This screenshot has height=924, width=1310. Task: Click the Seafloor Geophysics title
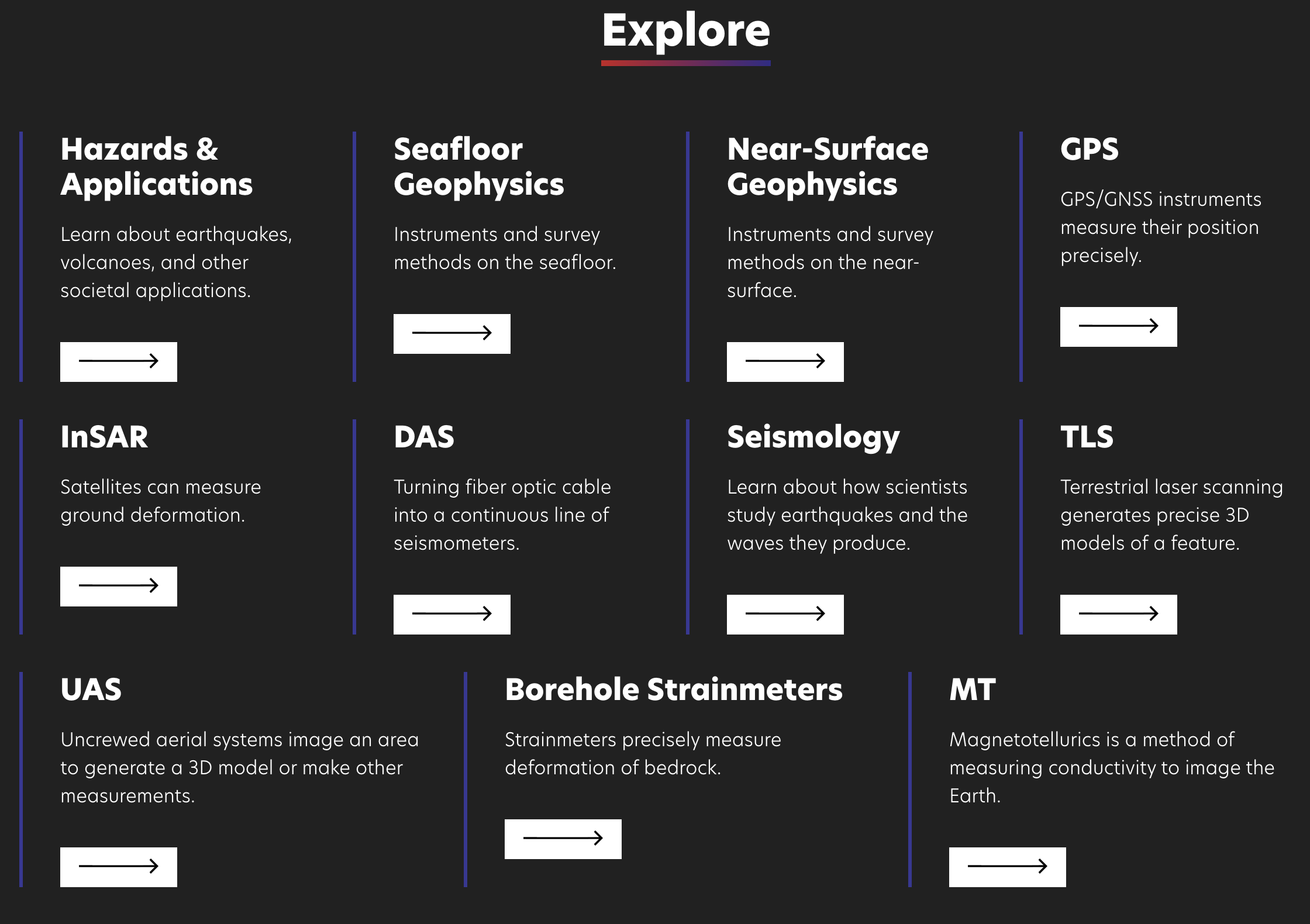point(479,167)
